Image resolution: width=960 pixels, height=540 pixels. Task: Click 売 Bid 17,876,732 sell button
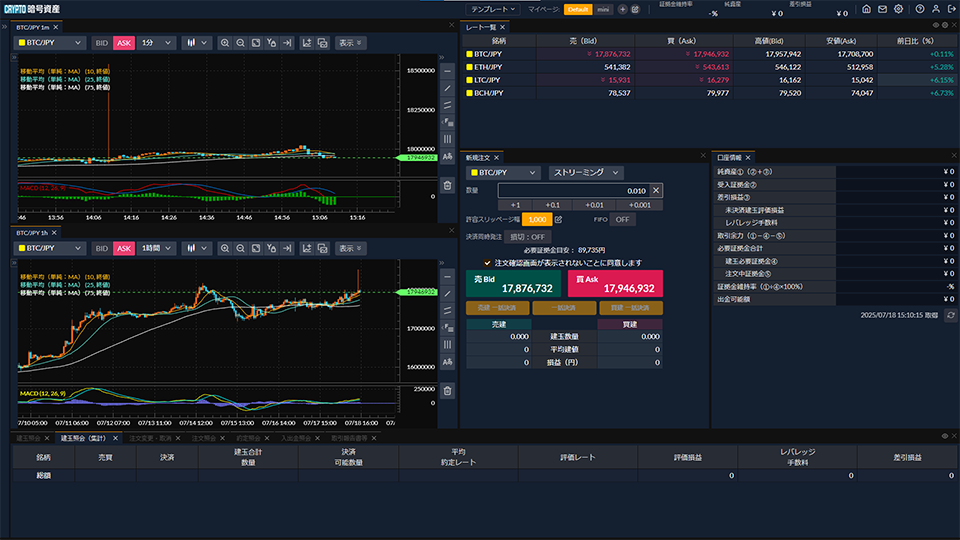[x=513, y=283]
